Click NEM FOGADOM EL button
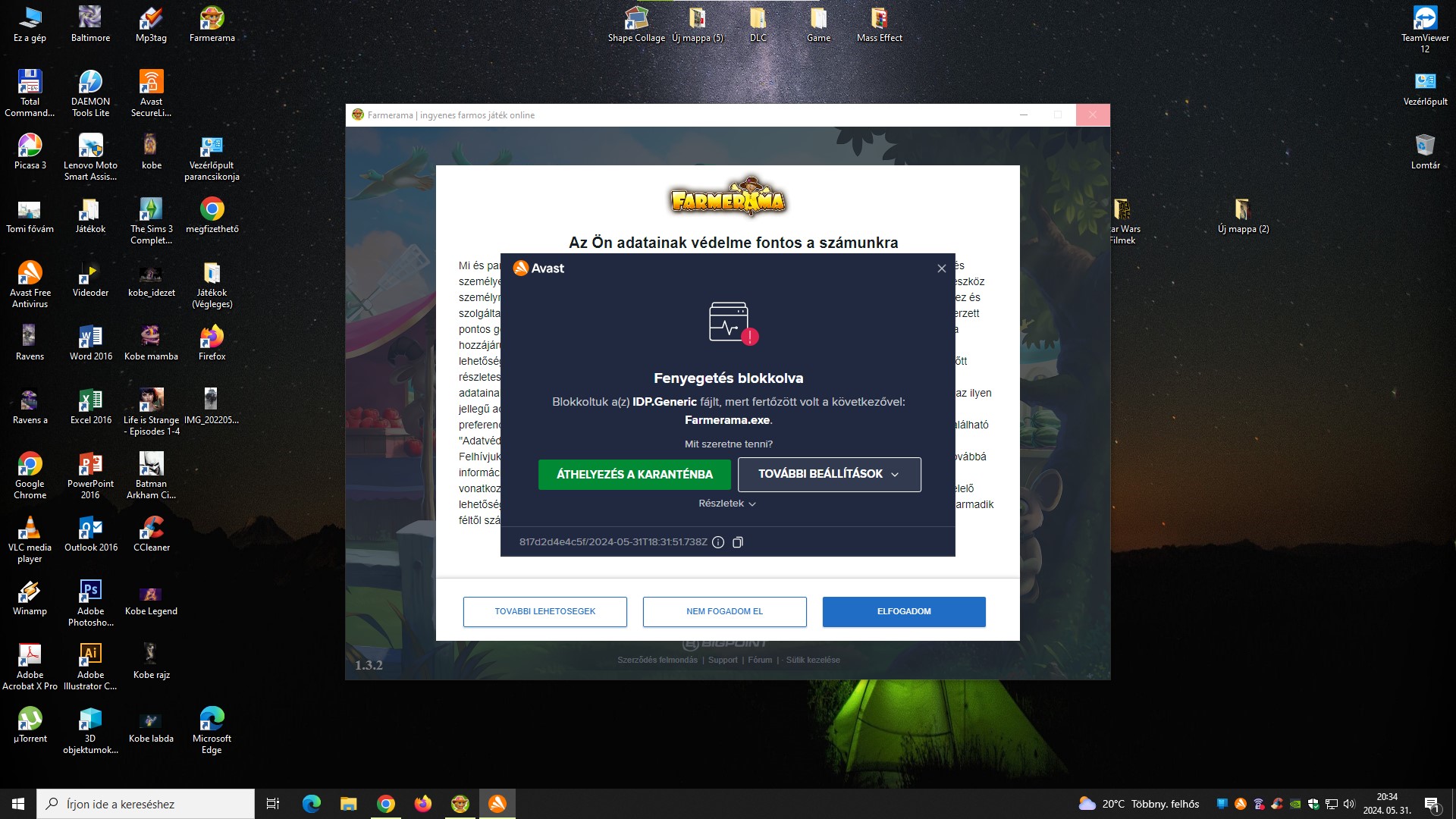The height and width of the screenshot is (819, 1456). 724,611
